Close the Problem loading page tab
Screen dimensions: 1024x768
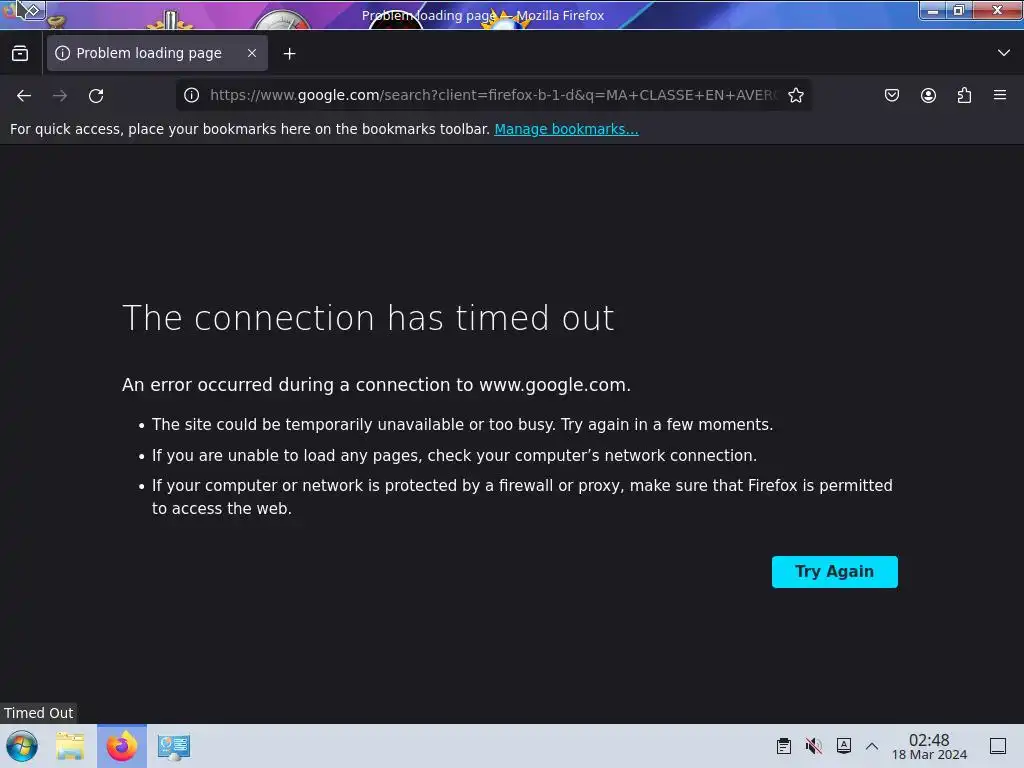click(252, 53)
